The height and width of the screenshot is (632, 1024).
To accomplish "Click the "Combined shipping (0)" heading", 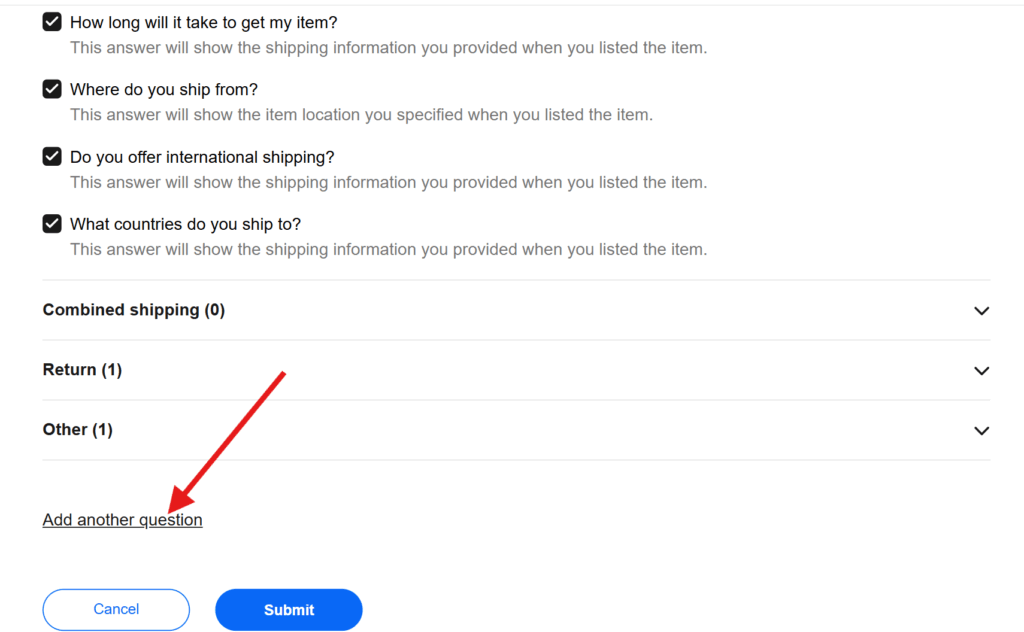I will click(x=133, y=310).
